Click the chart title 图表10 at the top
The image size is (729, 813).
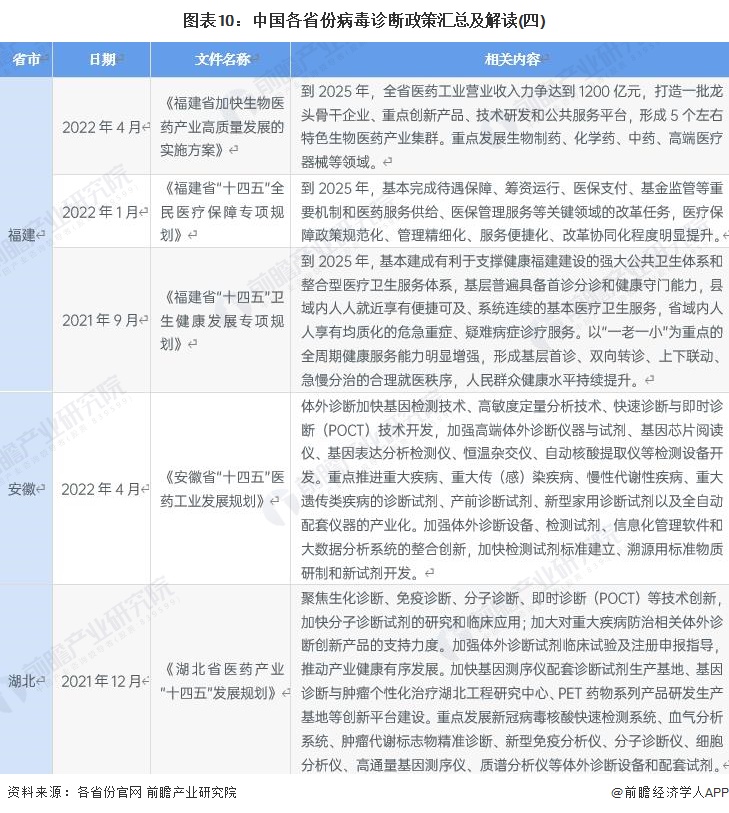[x=364, y=19]
